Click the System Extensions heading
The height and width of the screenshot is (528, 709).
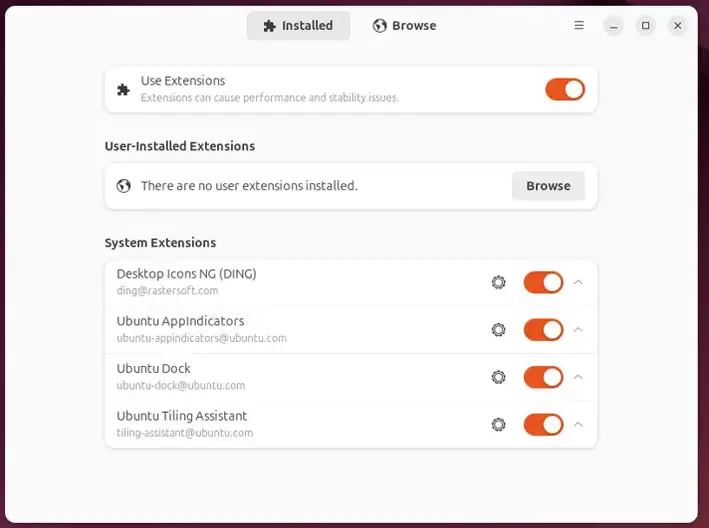click(x=161, y=243)
